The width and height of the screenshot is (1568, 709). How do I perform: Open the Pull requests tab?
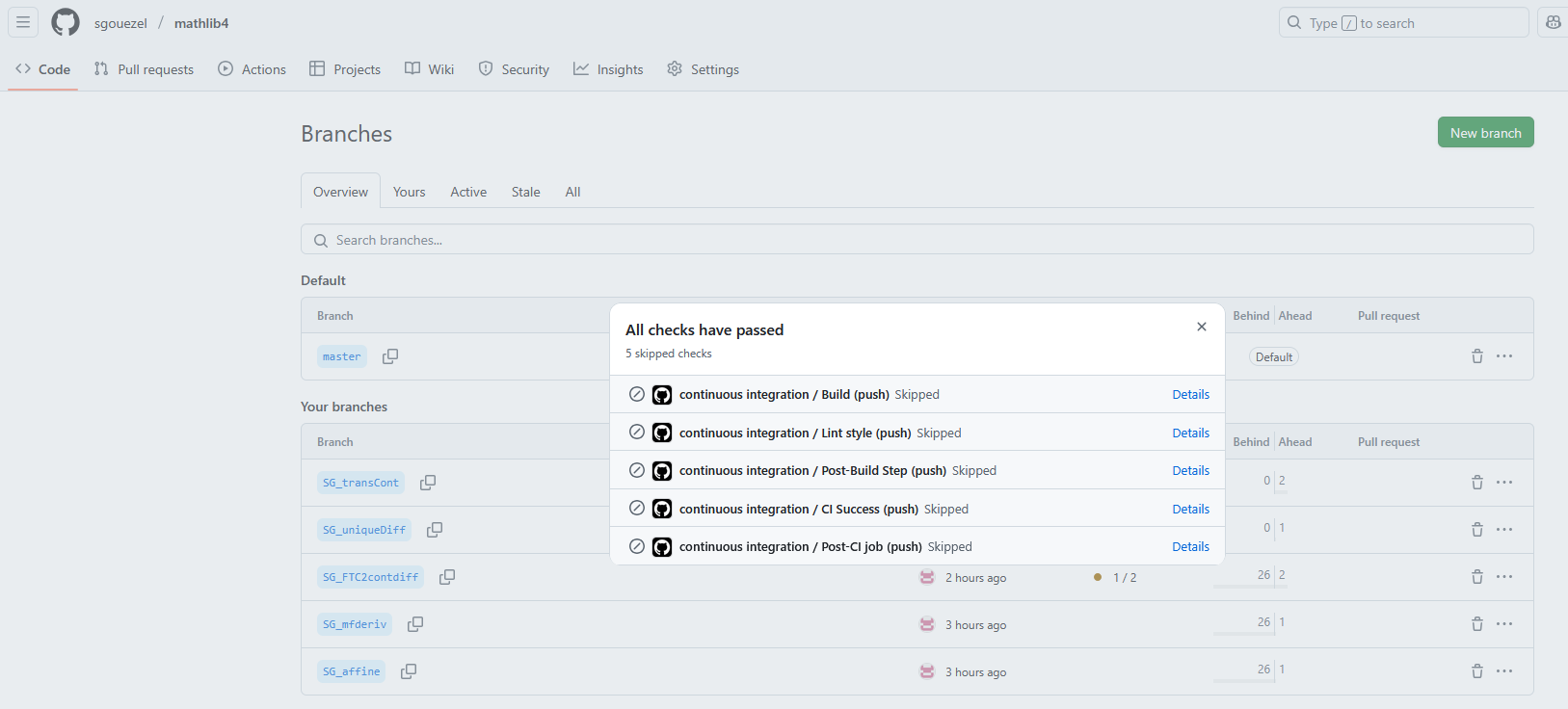point(144,69)
